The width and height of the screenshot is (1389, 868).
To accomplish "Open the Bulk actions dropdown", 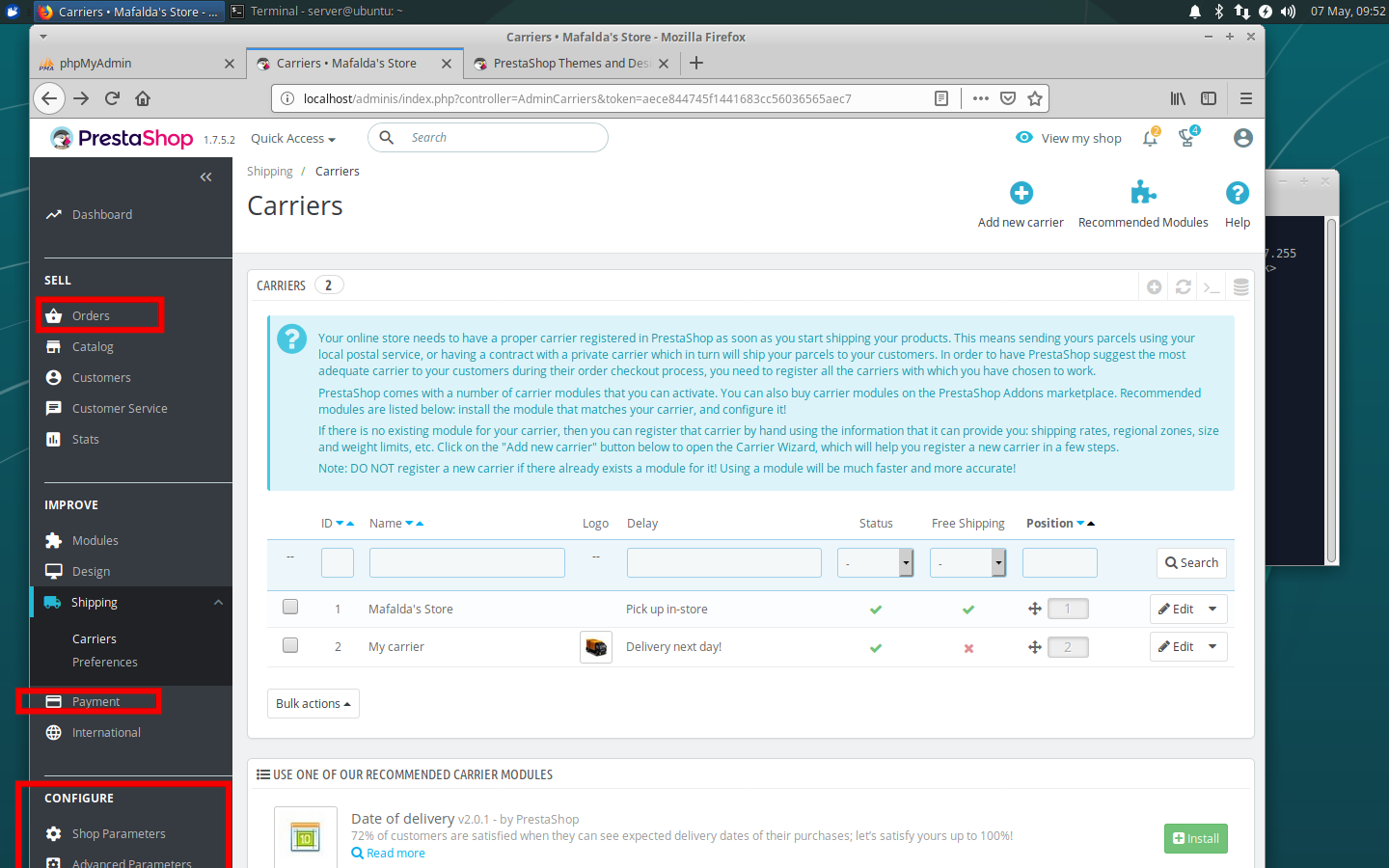I will click(313, 703).
